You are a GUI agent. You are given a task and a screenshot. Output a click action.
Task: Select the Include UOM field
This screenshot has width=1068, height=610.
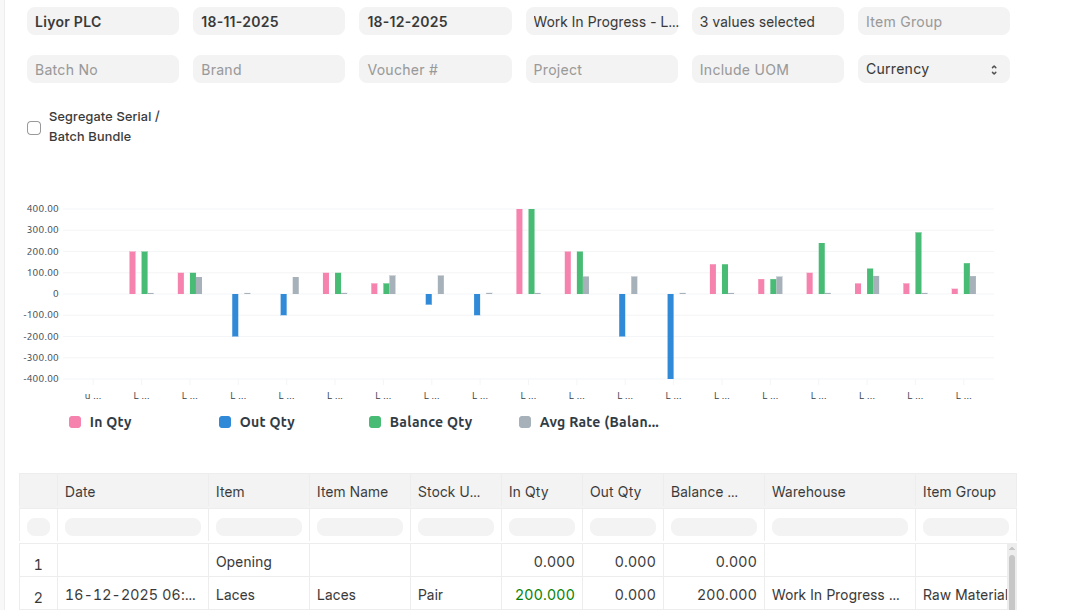coord(767,69)
